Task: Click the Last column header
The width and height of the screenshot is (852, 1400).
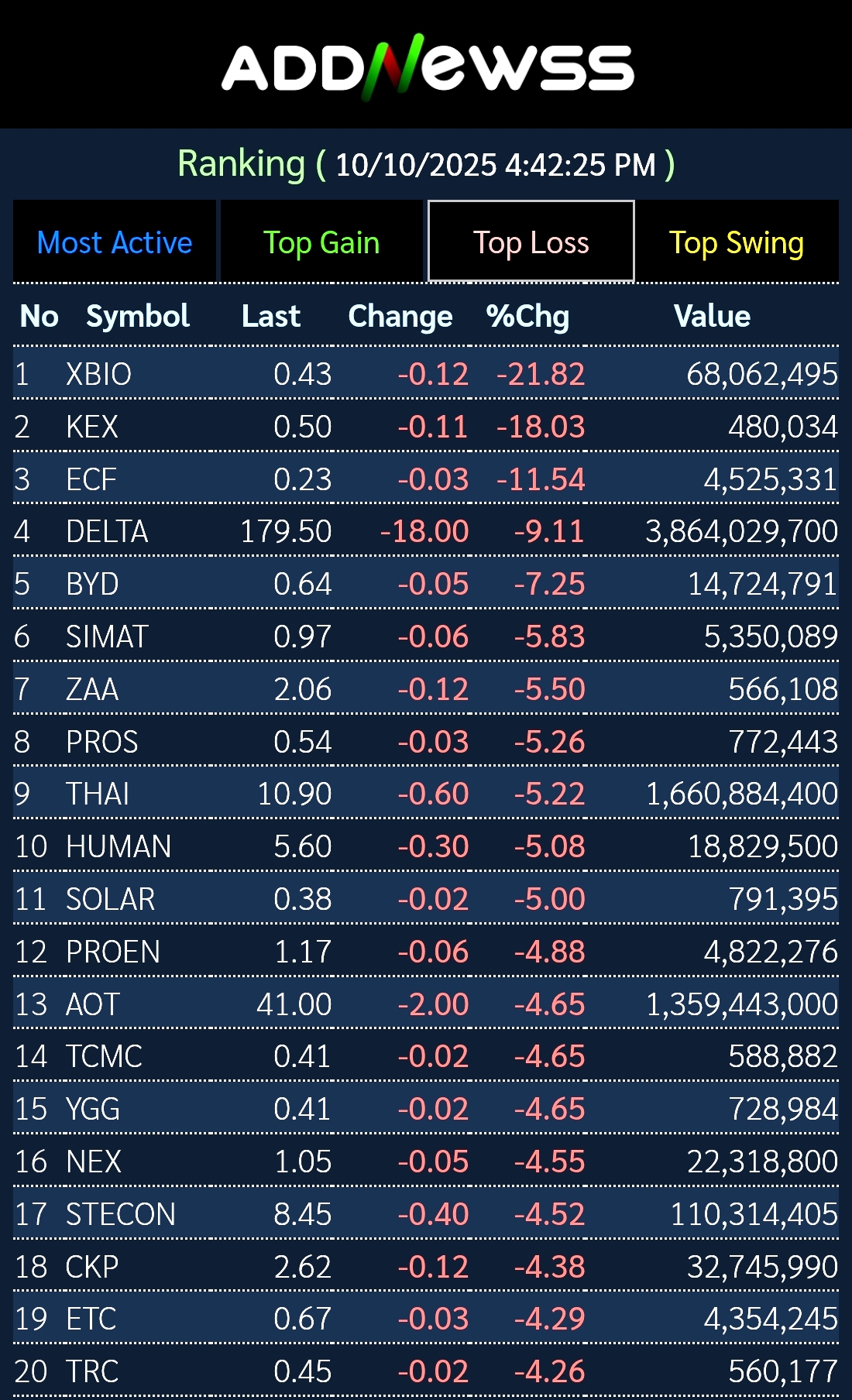Action: (270, 316)
